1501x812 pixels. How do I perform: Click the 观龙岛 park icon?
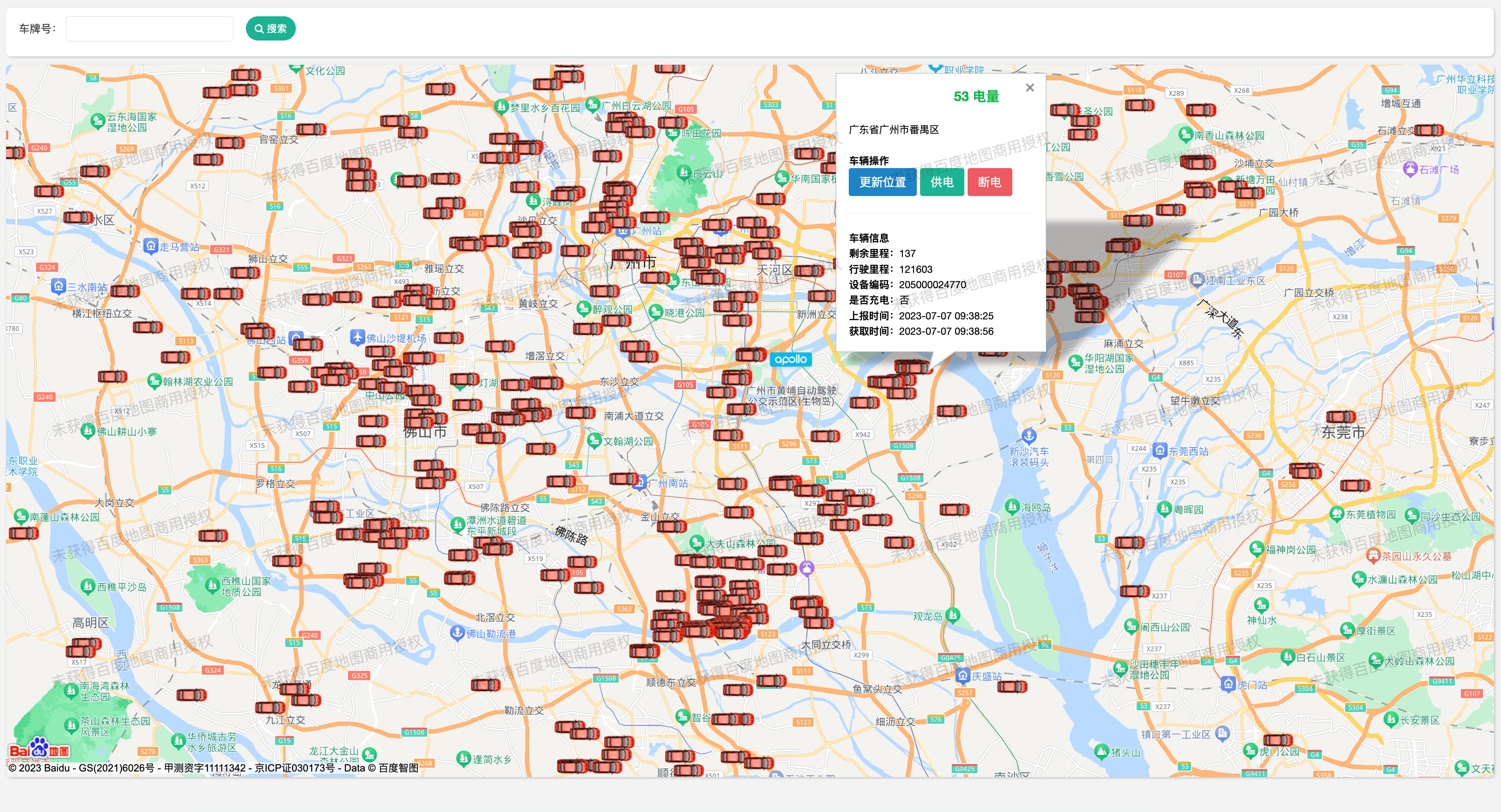coord(952,615)
